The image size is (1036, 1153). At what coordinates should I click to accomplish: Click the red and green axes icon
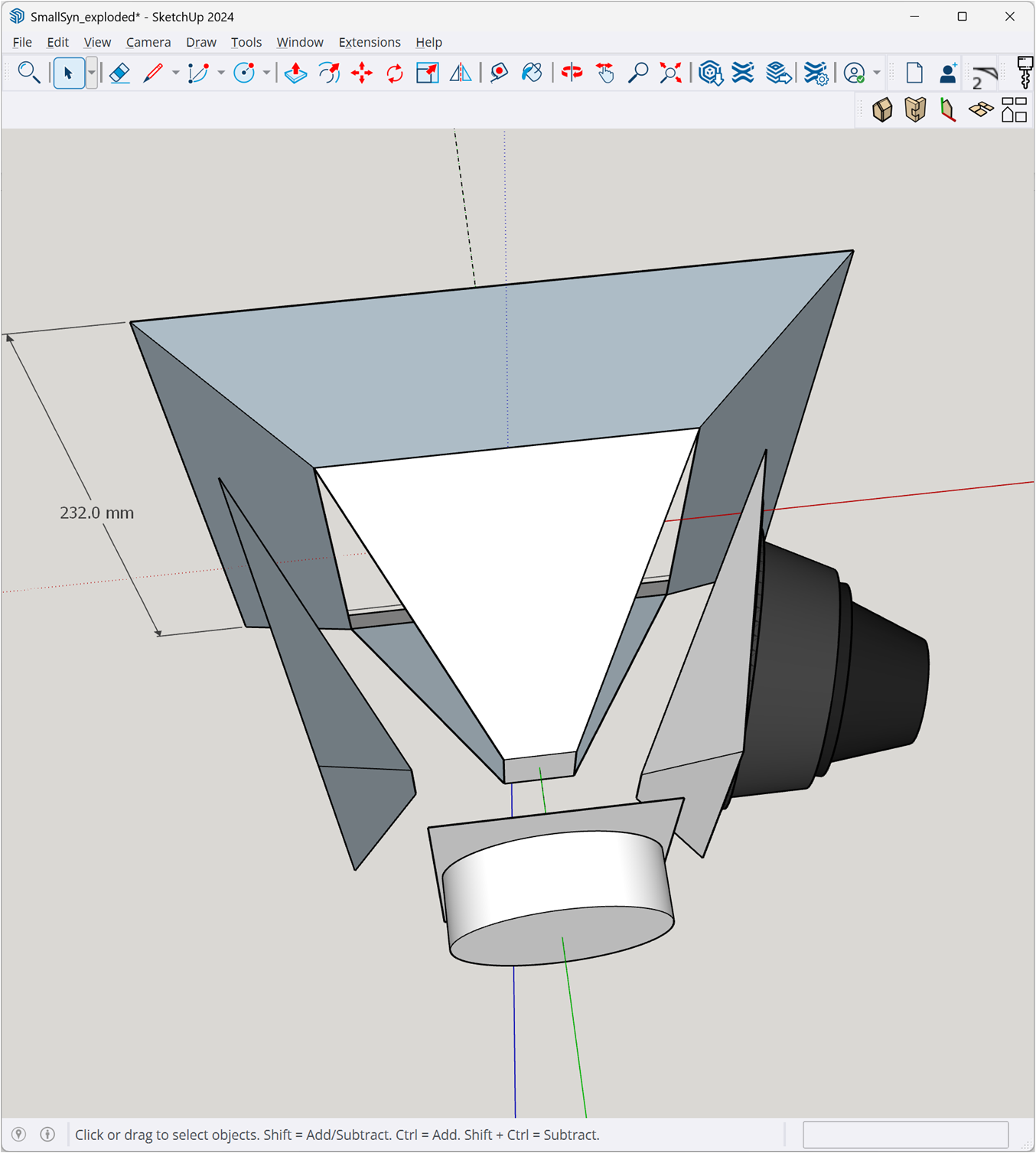coord(948,110)
